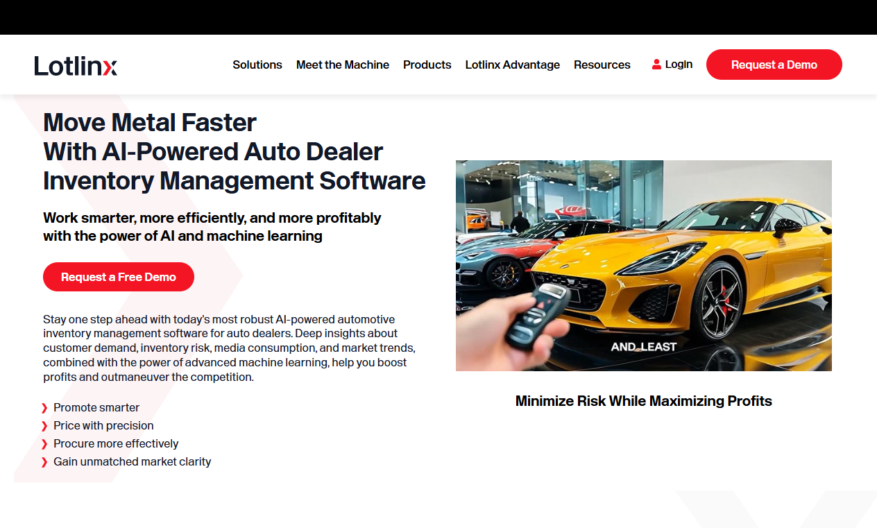The image size is (877, 528).
Task: Open the Resources menu
Action: pyautogui.click(x=602, y=65)
